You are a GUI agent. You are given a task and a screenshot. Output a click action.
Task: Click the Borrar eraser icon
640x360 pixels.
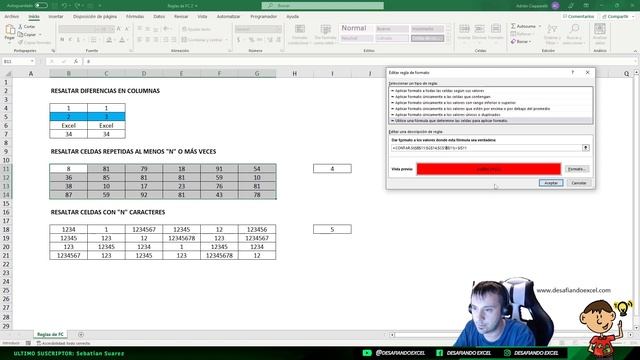coord(513,42)
